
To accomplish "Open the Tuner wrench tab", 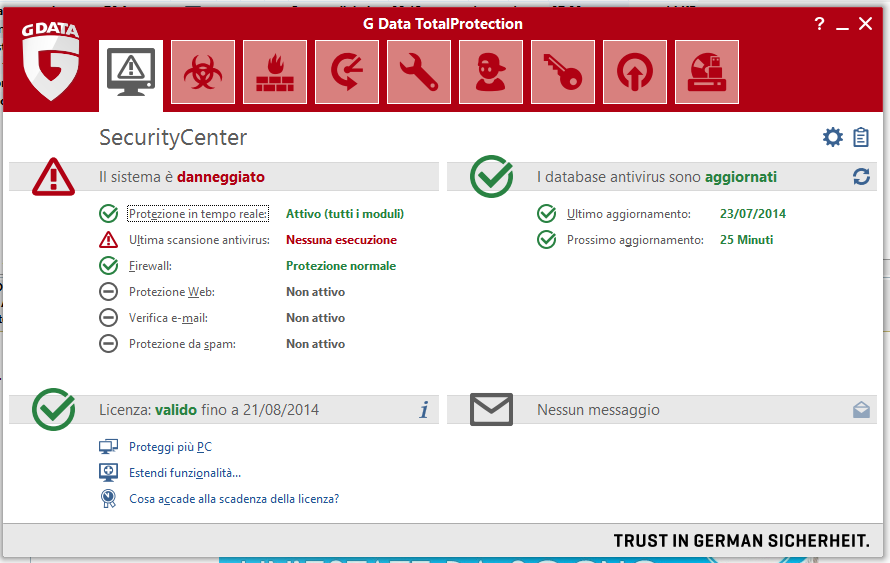I will point(419,72).
